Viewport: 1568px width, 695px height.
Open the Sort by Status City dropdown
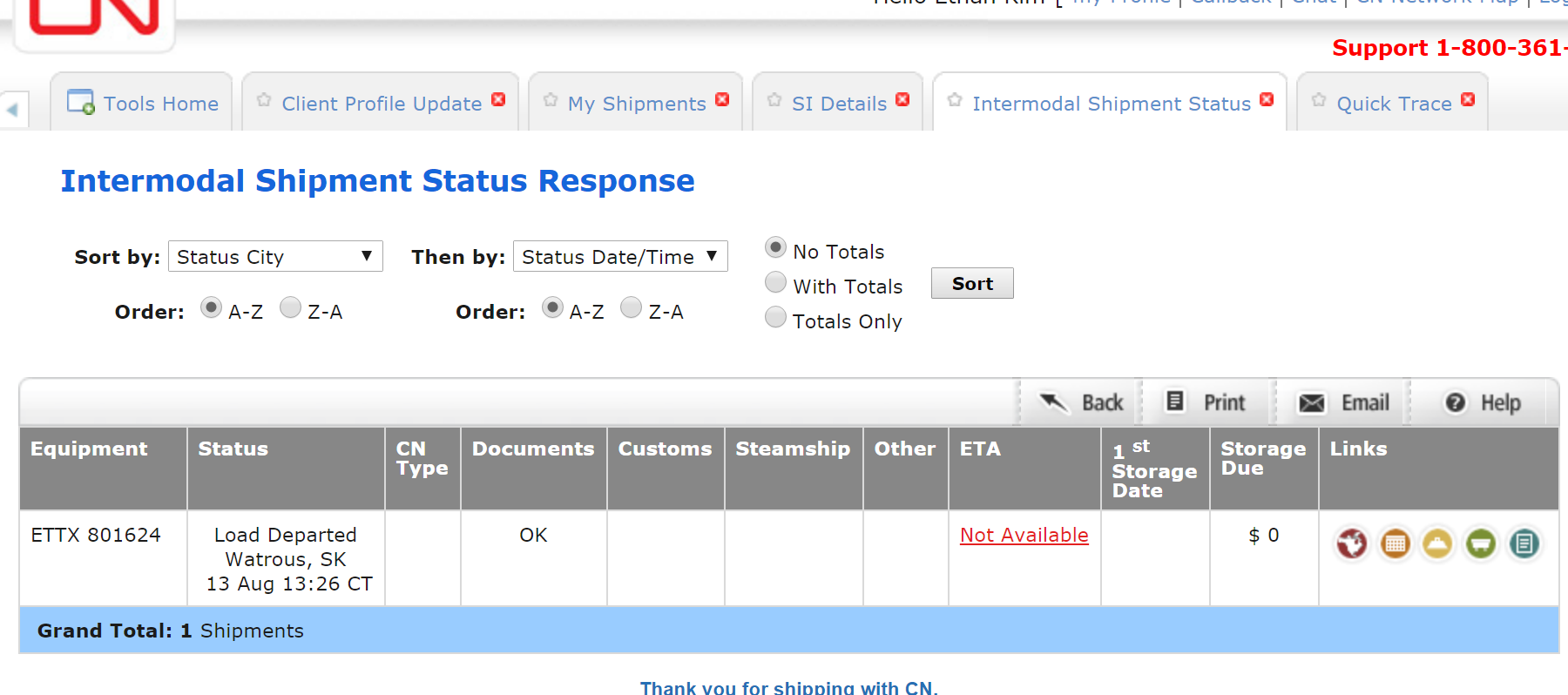pyautogui.click(x=275, y=256)
